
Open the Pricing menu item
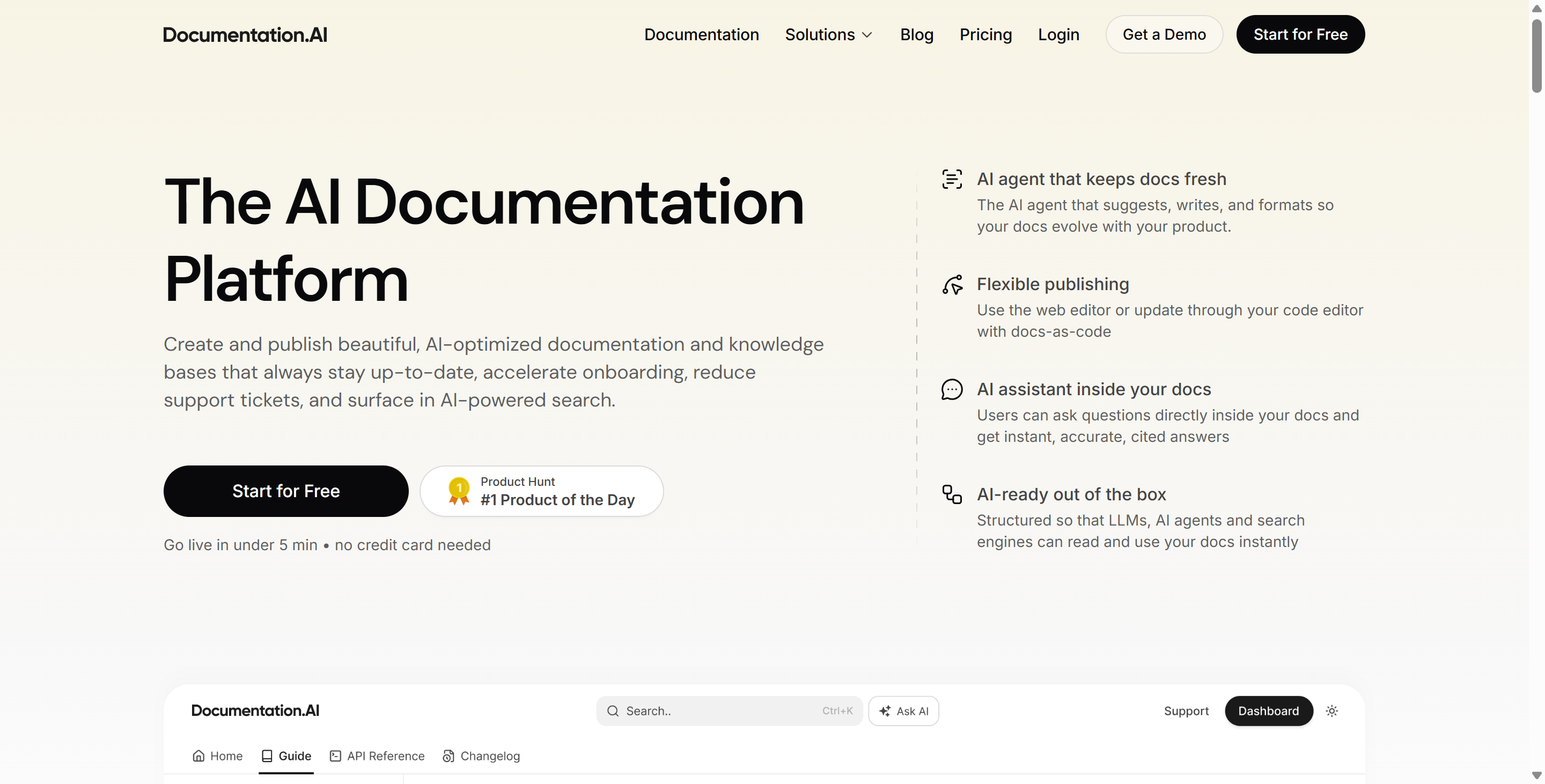985,34
